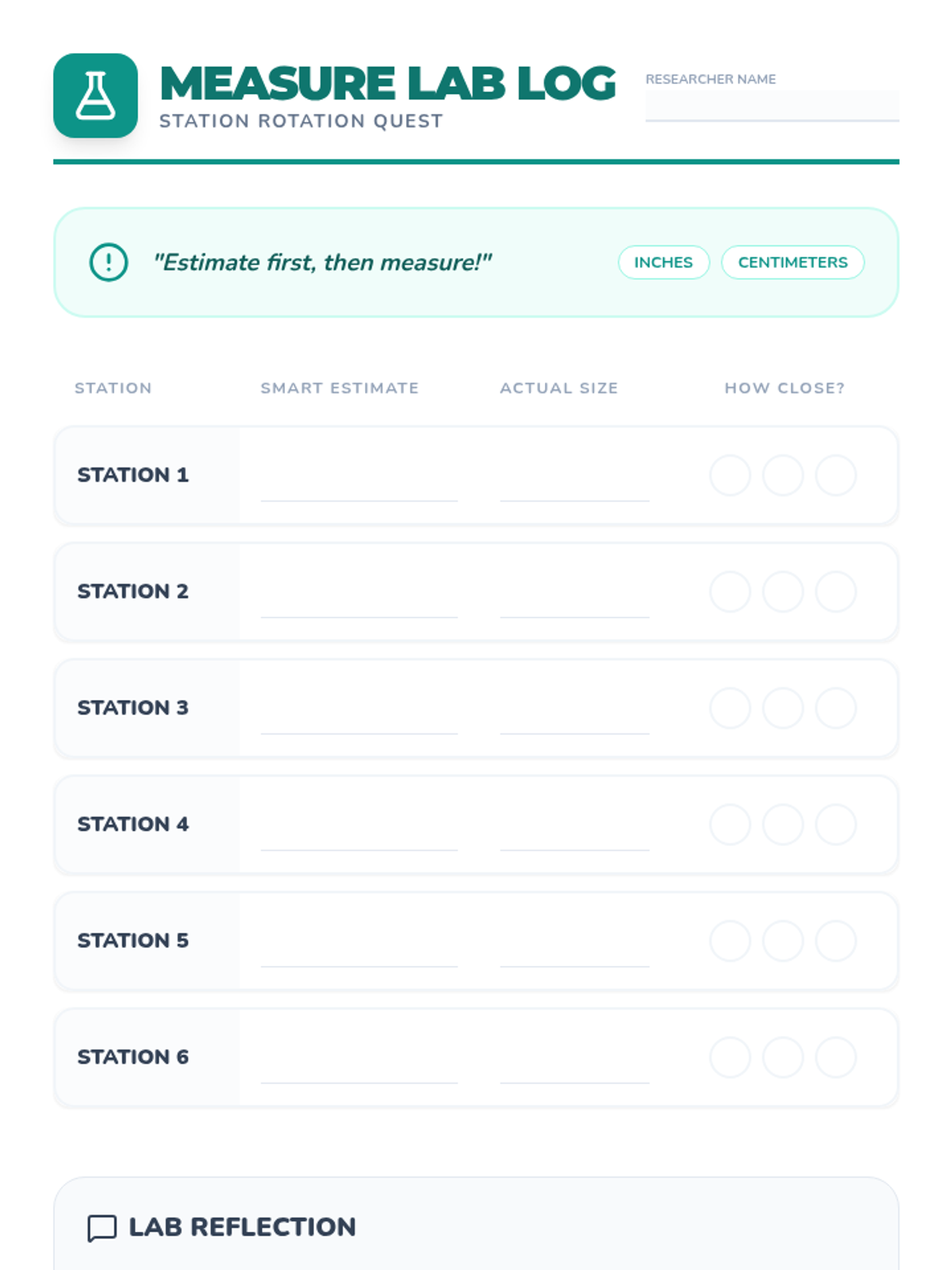Viewport: 952px width, 1270px height.
Task: Mark first How Close circle for Station 1
Action: point(730,475)
